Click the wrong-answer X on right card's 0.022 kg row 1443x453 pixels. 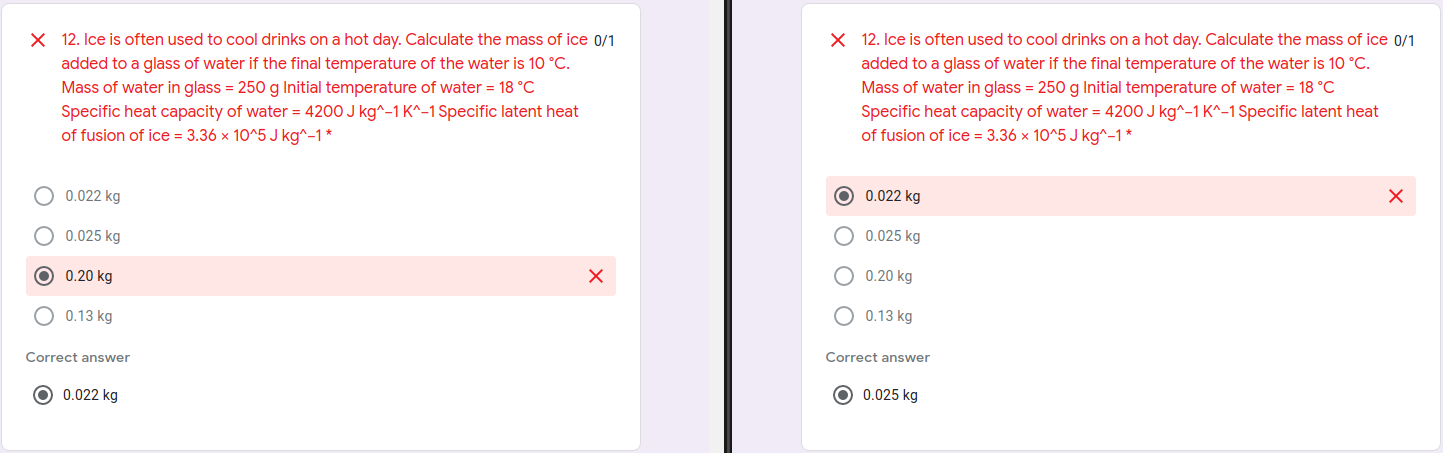tap(1396, 196)
